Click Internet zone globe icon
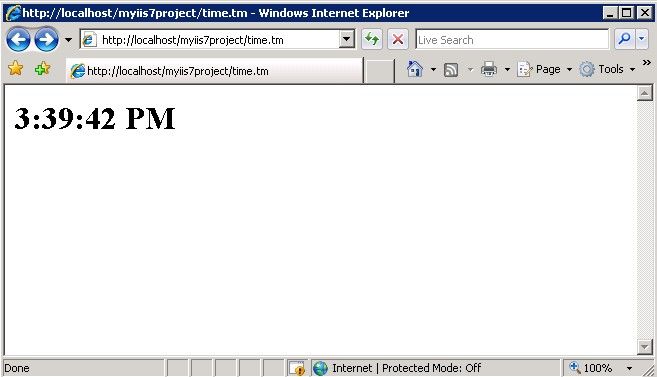Viewport: 657px width, 377px height. click(x=321, y=368)
